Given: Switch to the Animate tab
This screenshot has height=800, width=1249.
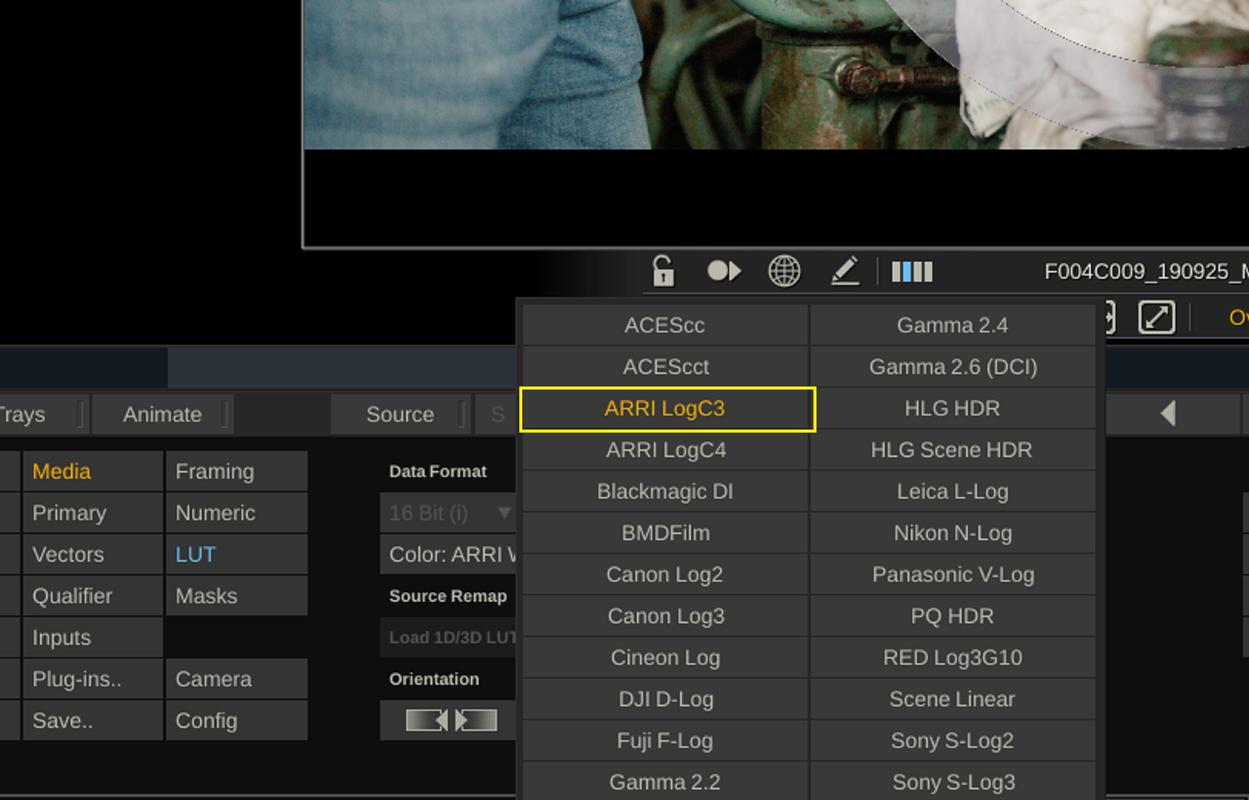Looking at the screenshot, I should (x=162, y=414).
